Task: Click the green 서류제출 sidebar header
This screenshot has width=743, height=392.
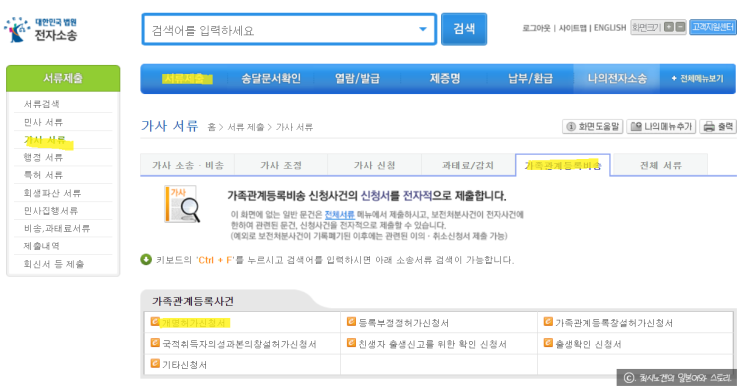Action: point(63,78)
